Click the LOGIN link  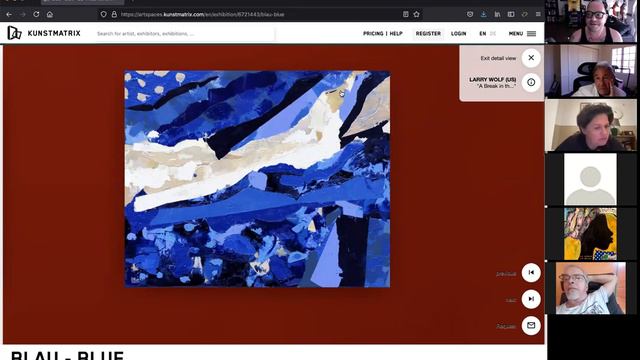pyautogui.click(x=458, y=33)
